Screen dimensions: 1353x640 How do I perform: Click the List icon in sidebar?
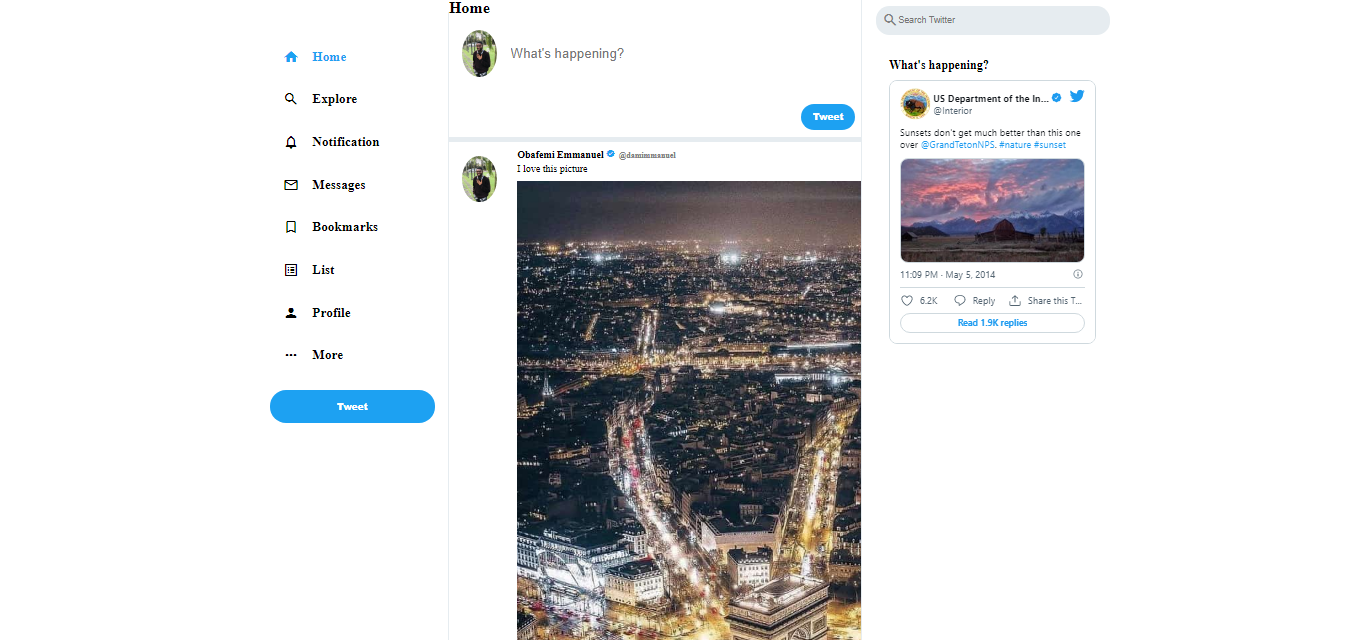pyautogui.click(x=291, y=270)
